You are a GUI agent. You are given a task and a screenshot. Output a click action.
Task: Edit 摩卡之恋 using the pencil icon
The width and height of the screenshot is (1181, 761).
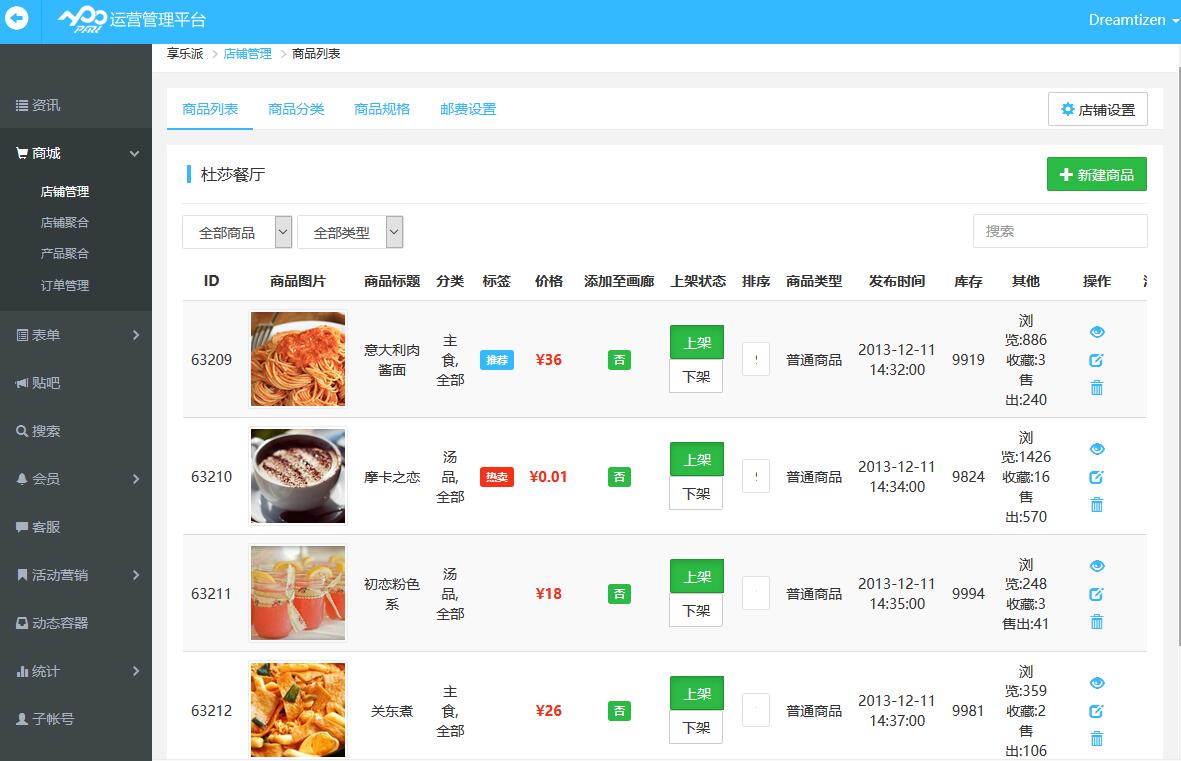[x=1097, y=477]
